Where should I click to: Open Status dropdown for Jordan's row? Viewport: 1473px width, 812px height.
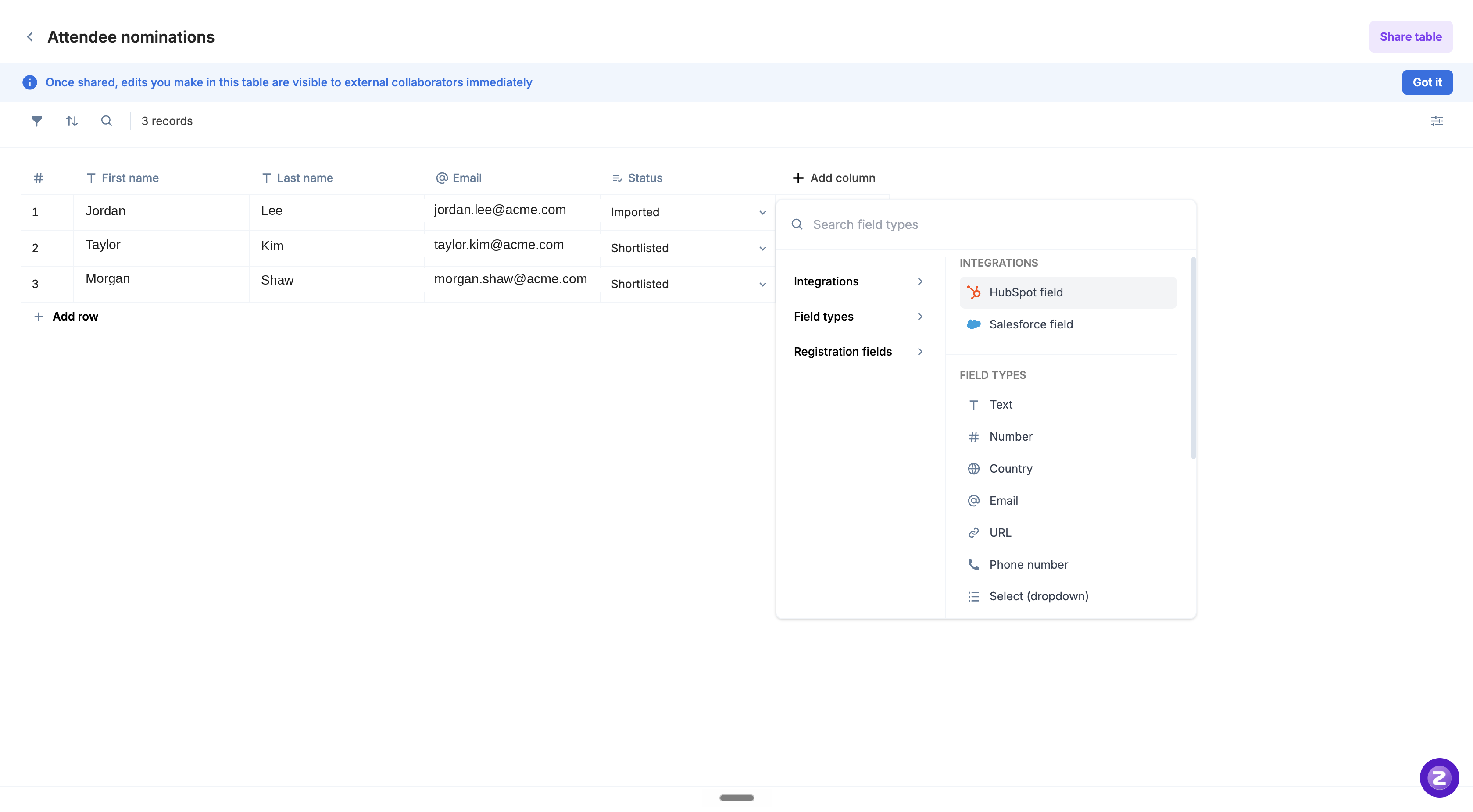coord(763,213)
